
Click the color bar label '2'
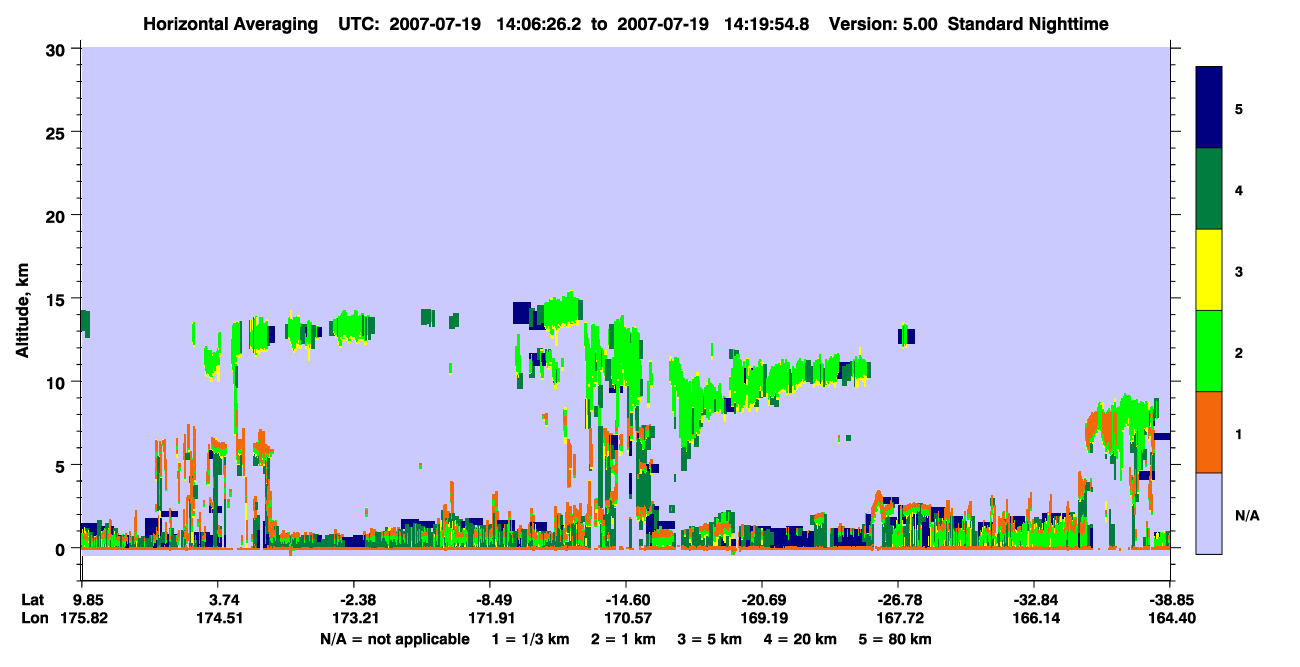1239,352
